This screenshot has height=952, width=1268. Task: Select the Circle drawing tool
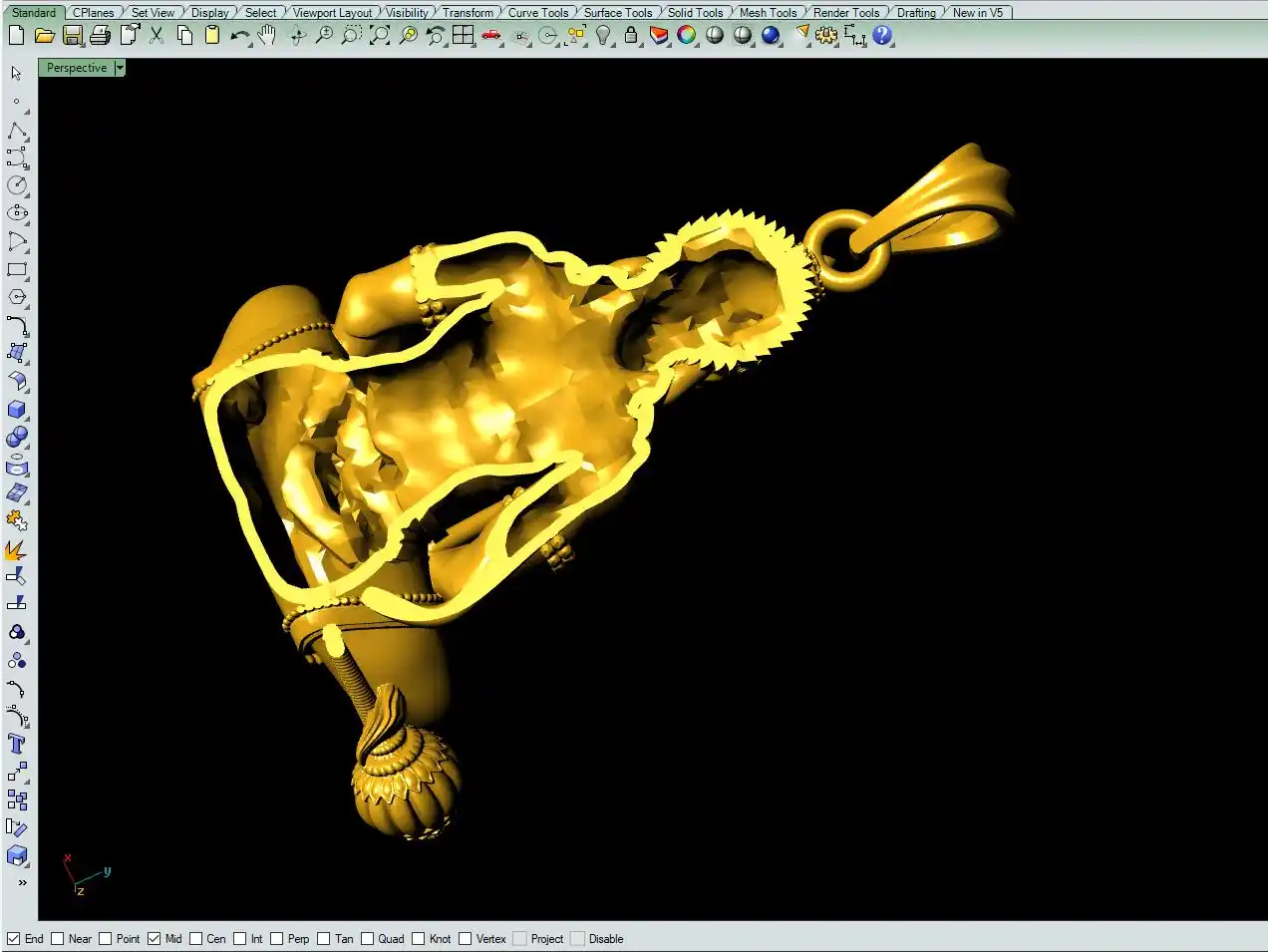pos(17,185)
